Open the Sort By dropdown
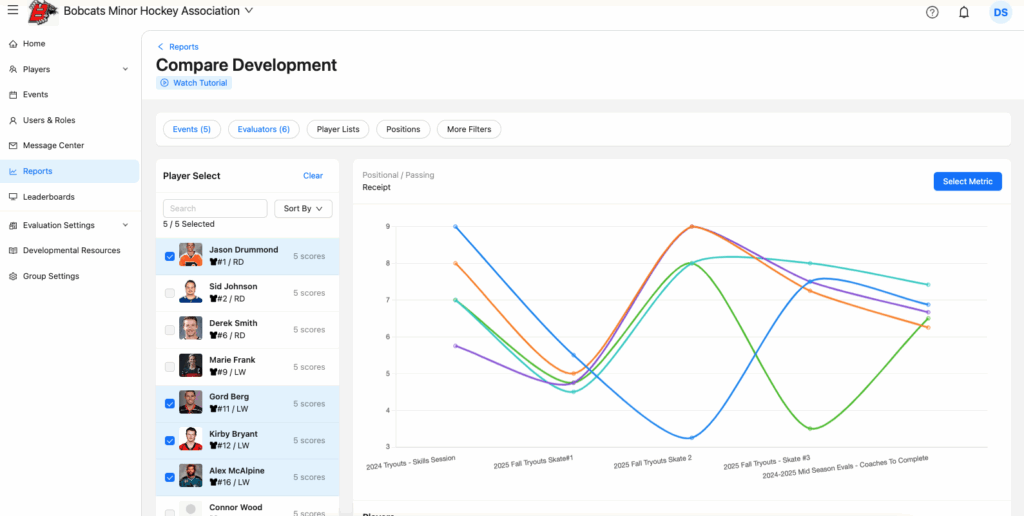Image resolution: width=1024 pixels, height=516 pixels. [x=303, y=209]
